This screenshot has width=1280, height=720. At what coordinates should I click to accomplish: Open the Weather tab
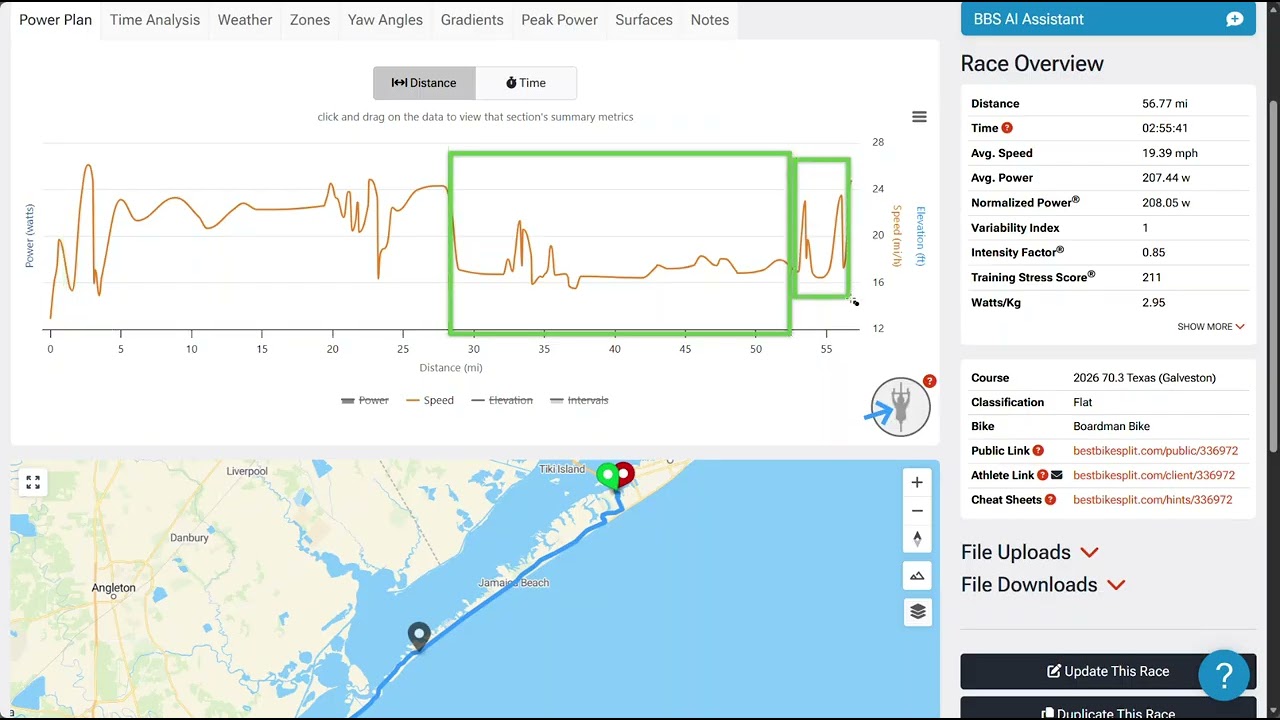[245, 20]
